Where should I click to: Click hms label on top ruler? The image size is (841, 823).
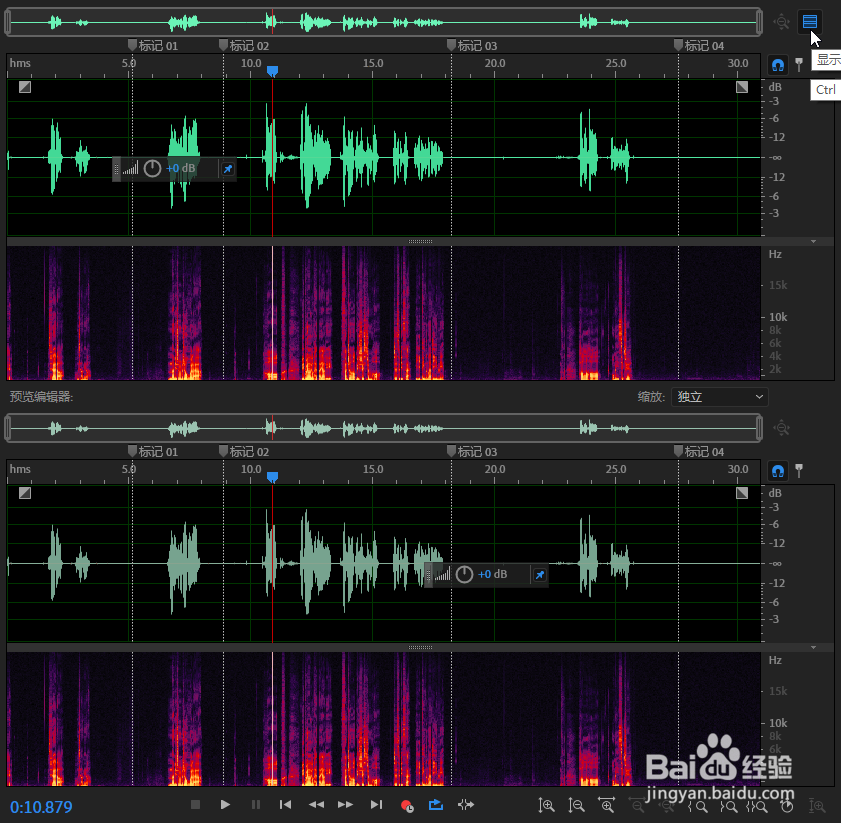pyautogui.click(x=20, y=63)
